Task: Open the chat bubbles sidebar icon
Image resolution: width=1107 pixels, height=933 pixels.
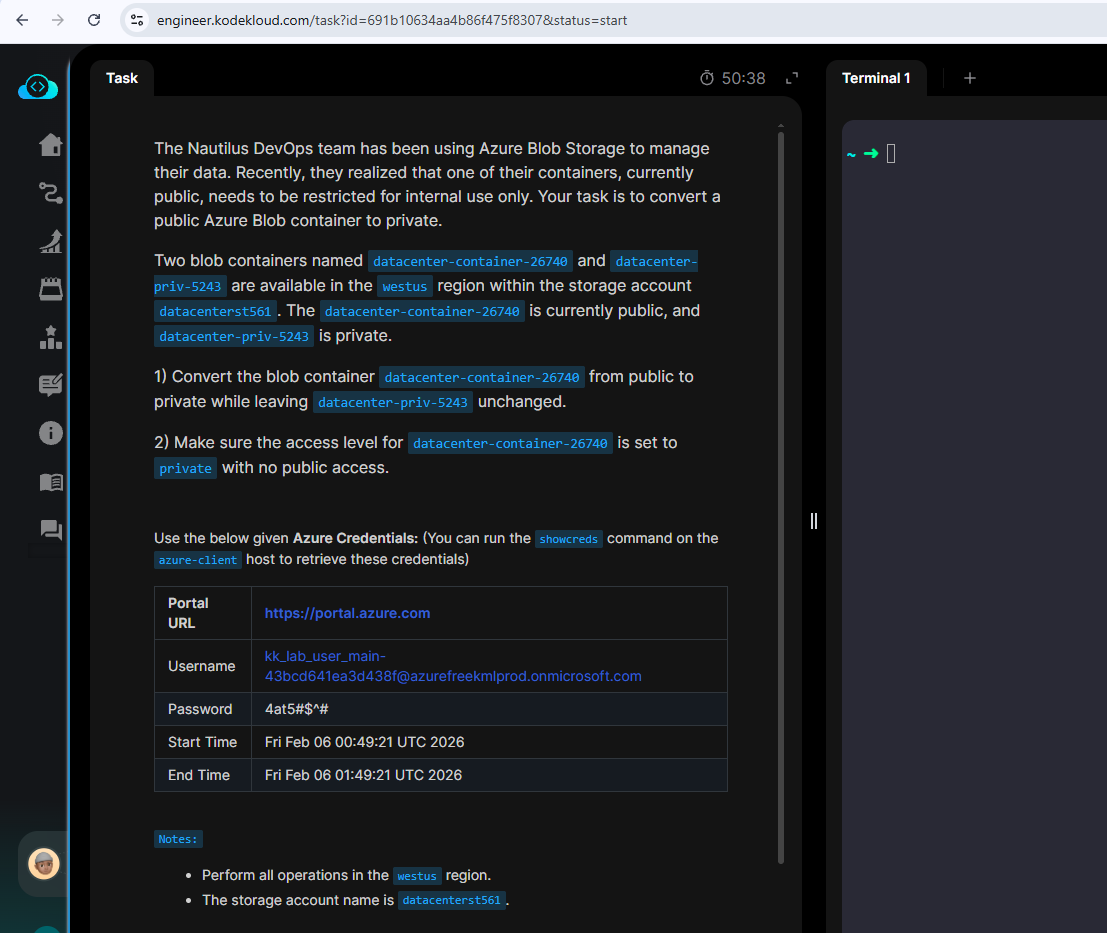Action: [51, 529]
